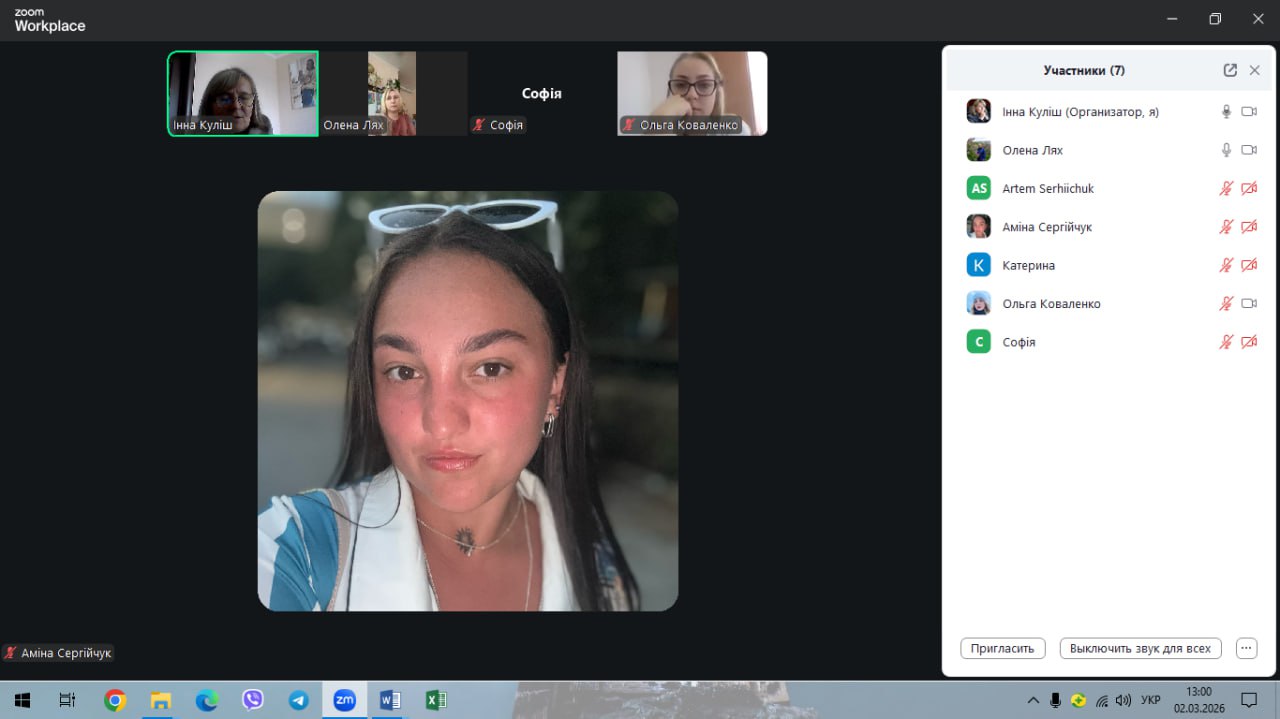Toggle camera icon for Інна Куліш

[1249, 112]
